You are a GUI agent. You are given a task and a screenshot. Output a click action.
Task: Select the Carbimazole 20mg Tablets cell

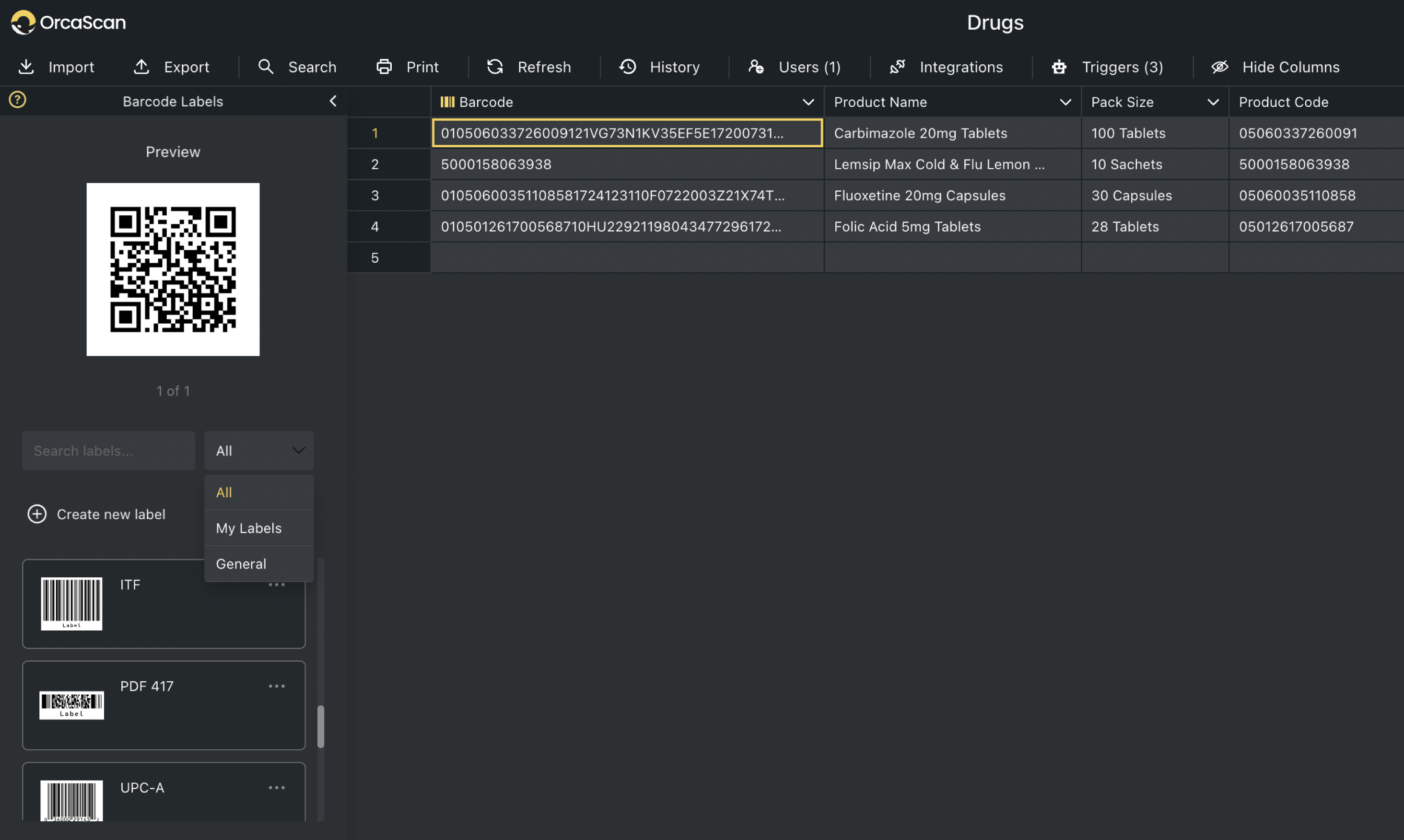point(953,133)
